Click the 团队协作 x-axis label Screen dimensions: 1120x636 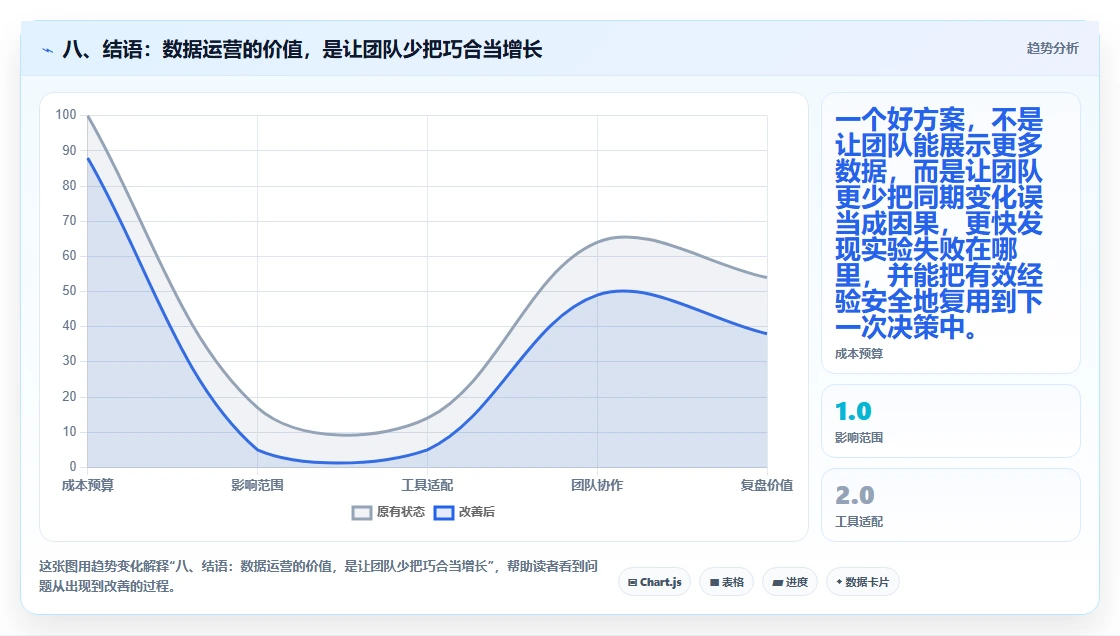tap(597, 485)
